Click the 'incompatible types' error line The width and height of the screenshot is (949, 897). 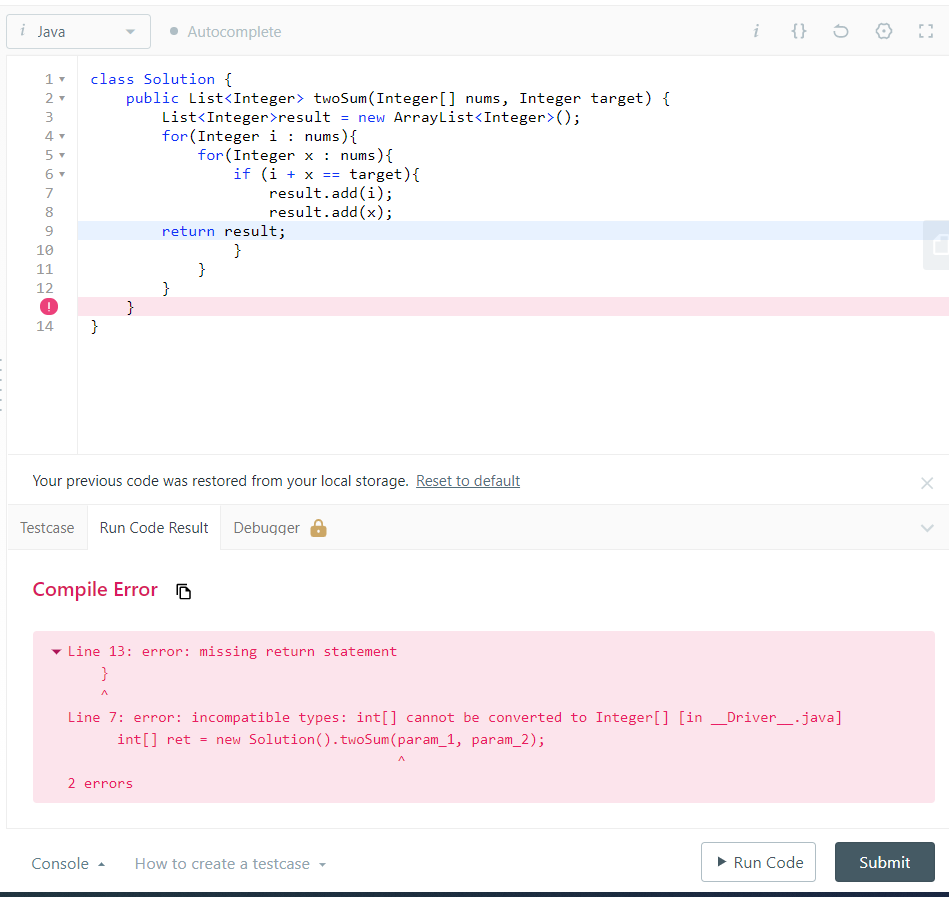coord(455,717)
